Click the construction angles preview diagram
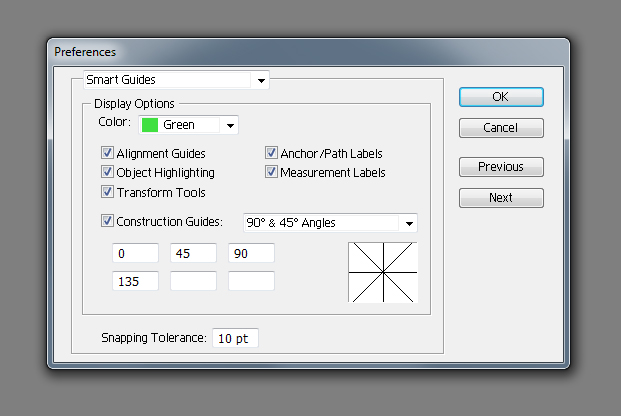The height and width of the screenshot is (416, 621). [x=382, y=271]
